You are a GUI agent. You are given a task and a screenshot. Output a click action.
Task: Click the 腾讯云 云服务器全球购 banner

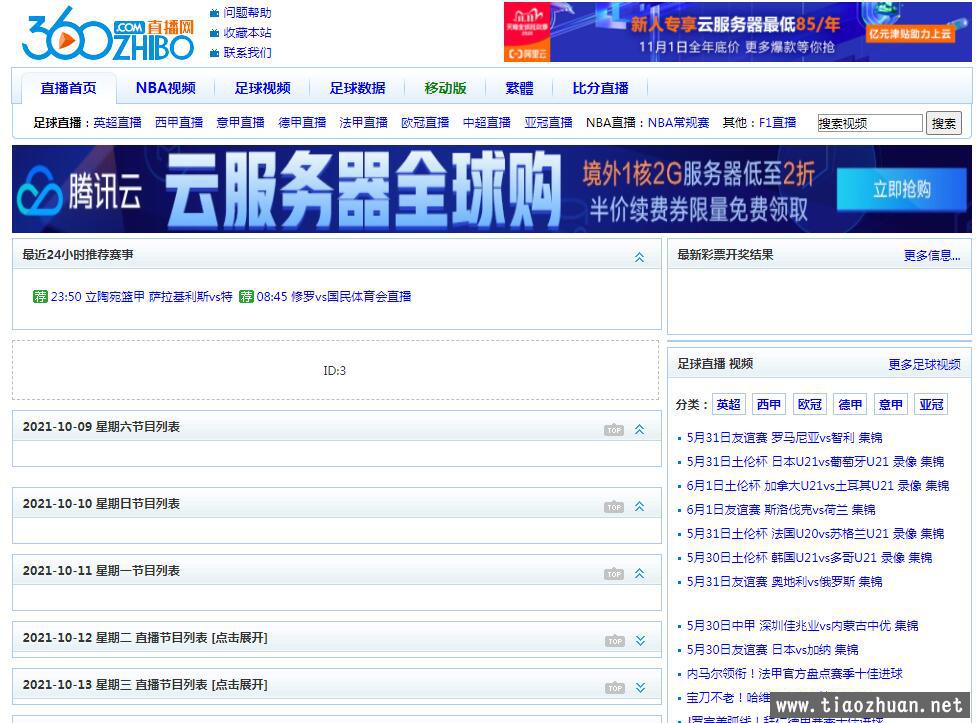(x=492, y=189)
